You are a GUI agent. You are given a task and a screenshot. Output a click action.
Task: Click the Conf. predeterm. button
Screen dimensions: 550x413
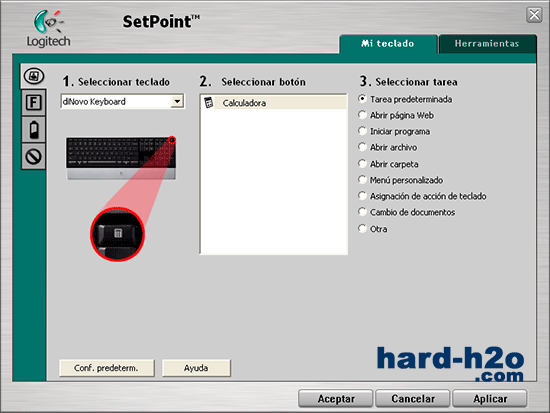107,368
